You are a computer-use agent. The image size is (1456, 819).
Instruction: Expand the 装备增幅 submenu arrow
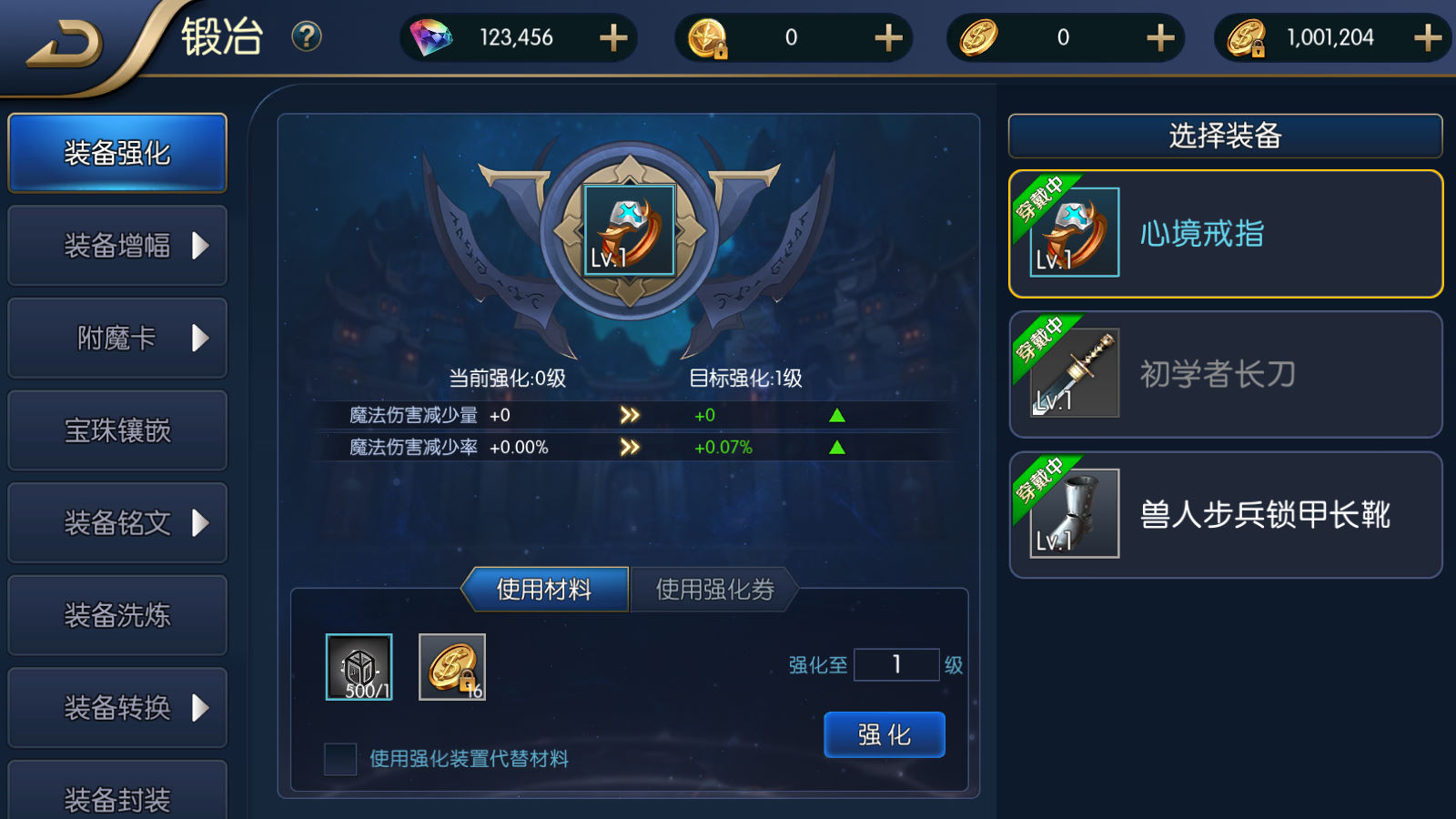click(201, 246)
